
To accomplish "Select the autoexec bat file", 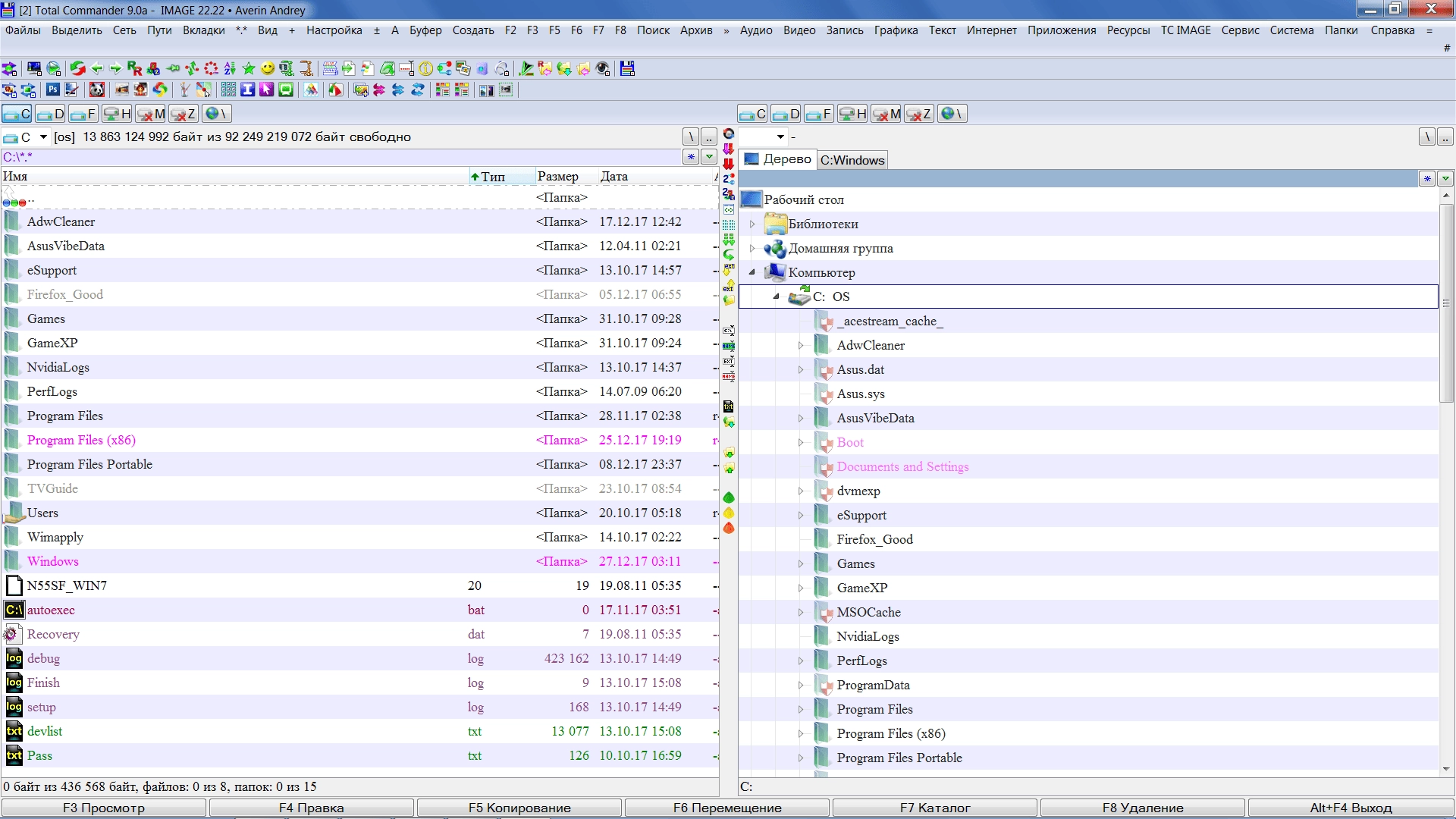I will [359, 610].
